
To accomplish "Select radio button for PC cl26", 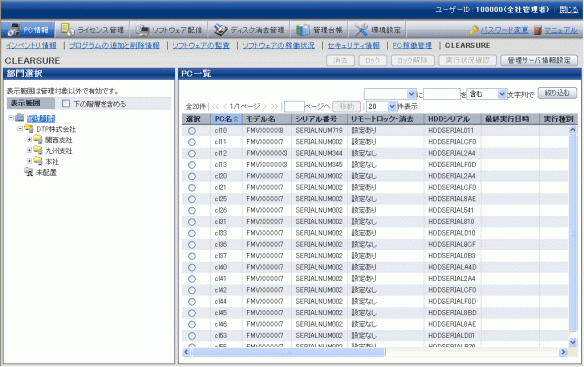I will point(192,211).
